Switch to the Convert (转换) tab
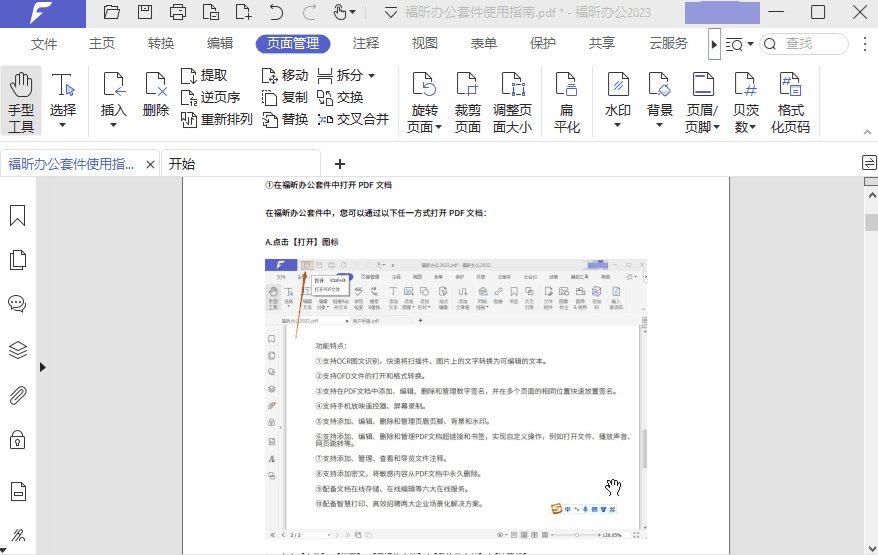The image size is (878, 555). pyautogui.click(x=161, y=44)
